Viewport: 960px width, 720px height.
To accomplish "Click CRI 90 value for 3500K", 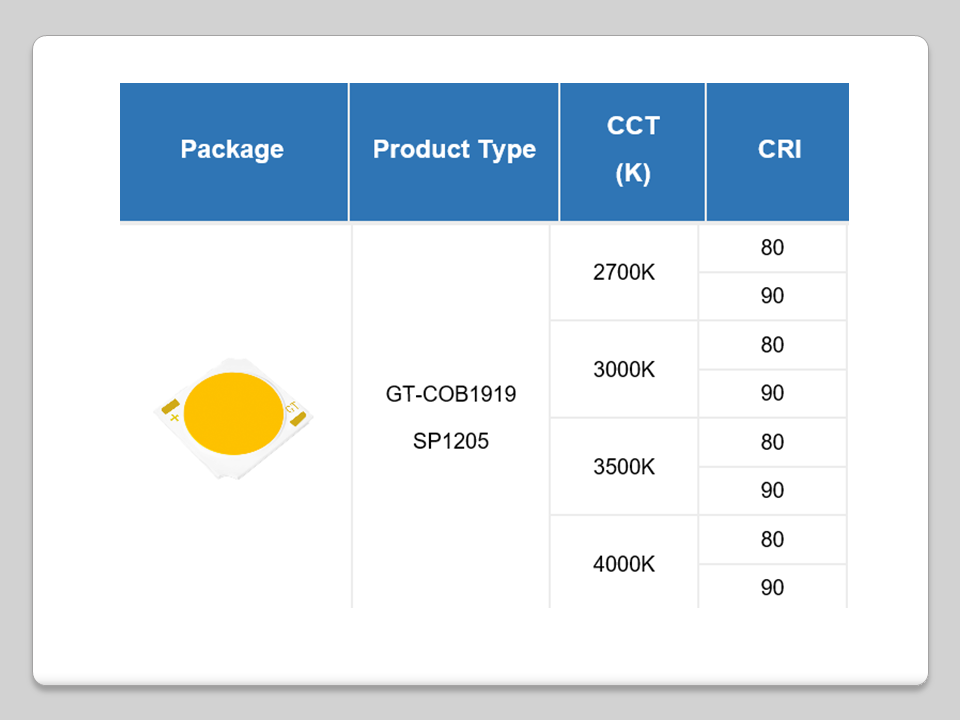I will click(772, 490).
